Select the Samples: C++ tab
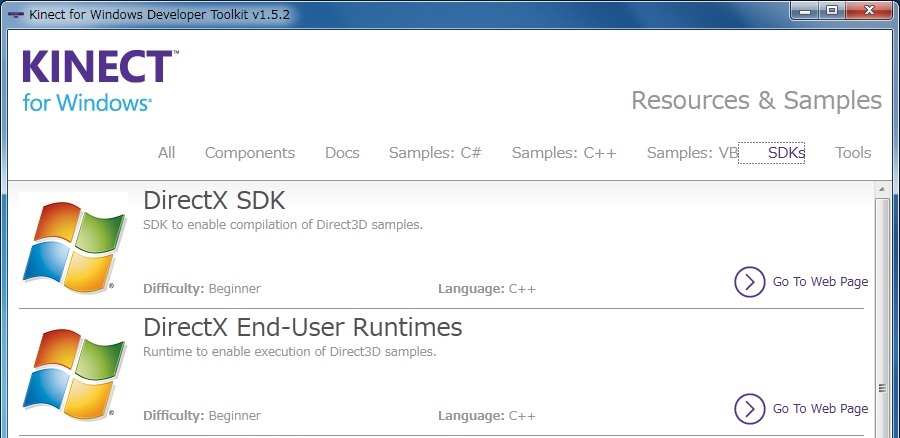900x438 pixels. (x=564, y=153)
